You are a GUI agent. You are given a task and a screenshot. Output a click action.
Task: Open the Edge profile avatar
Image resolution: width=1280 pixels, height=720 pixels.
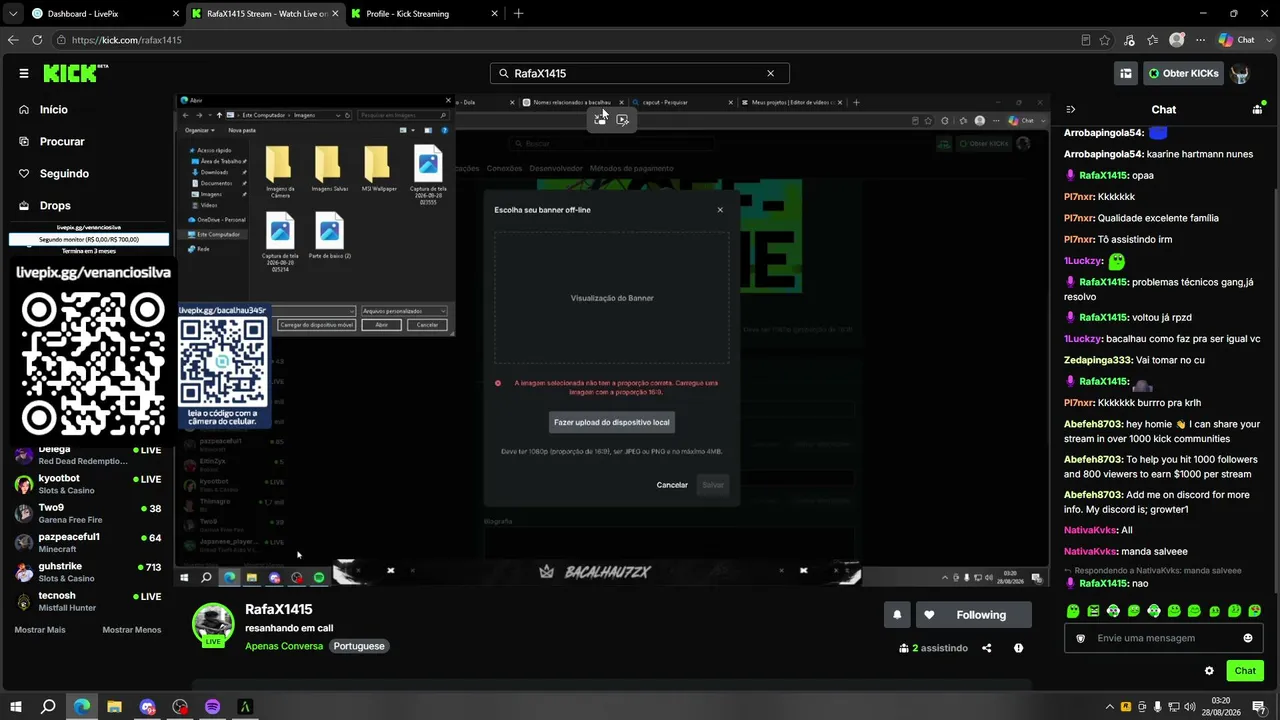point(1177,40)
